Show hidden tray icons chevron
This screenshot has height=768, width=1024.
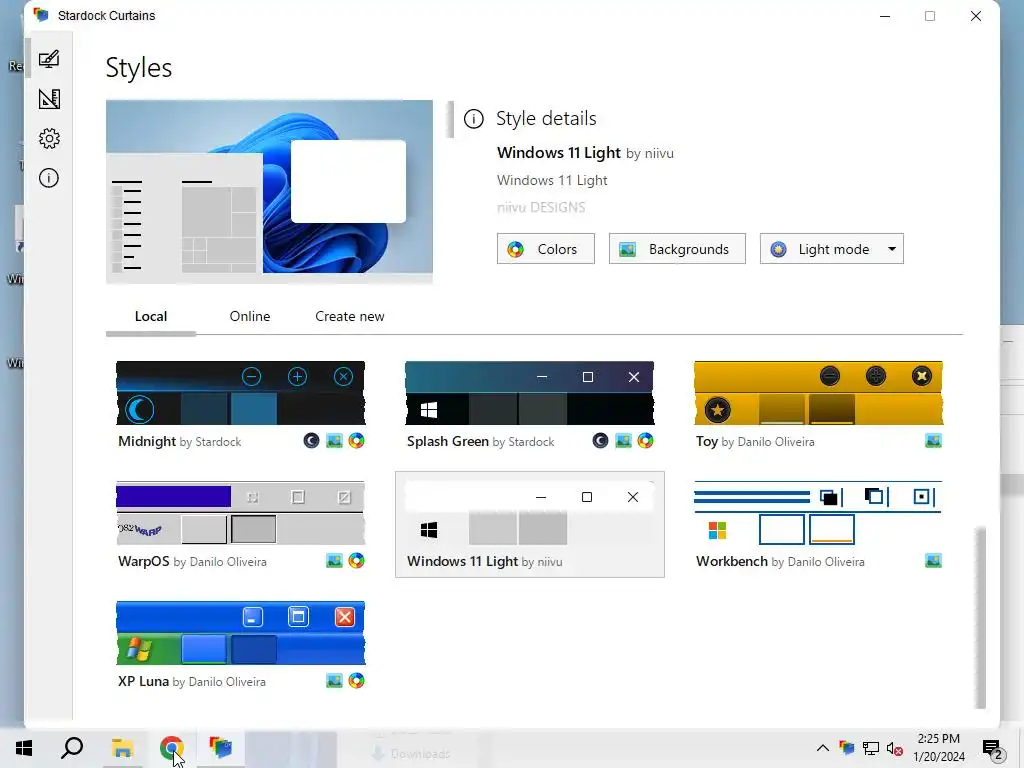tap(823, 748)
